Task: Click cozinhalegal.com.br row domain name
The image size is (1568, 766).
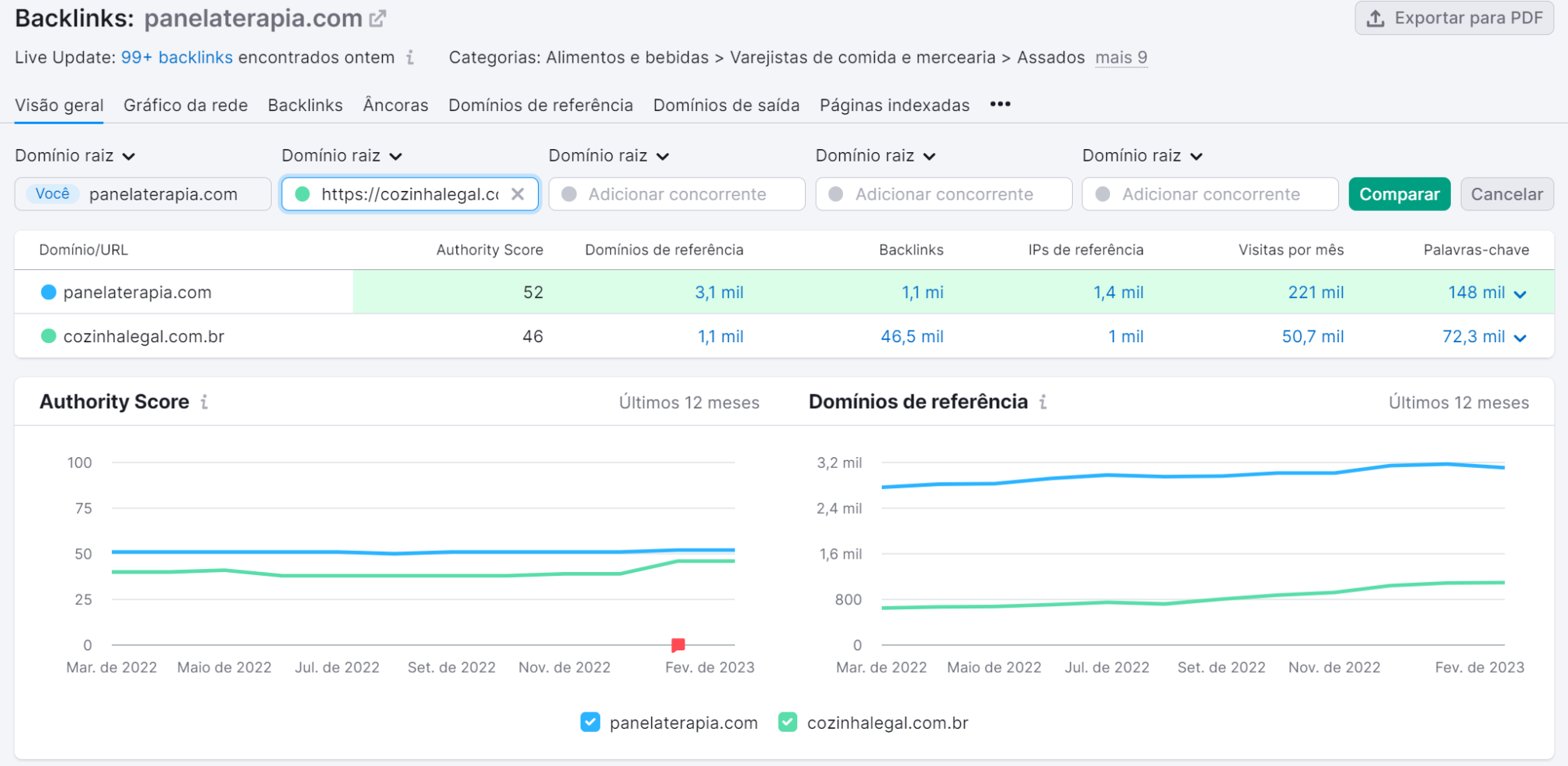Action: [144, 337]
